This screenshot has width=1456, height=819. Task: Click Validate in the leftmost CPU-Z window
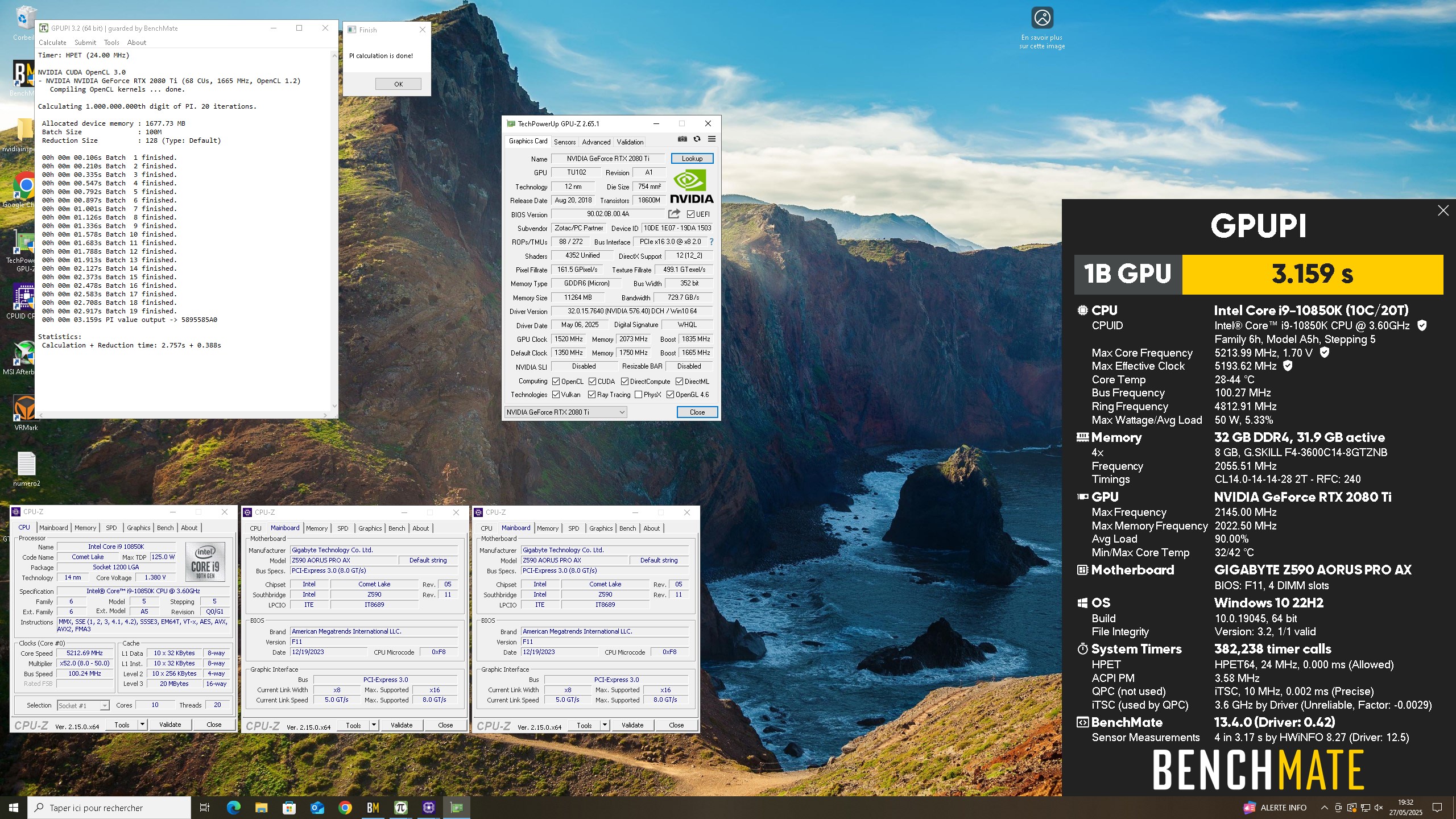pos(170,725)
